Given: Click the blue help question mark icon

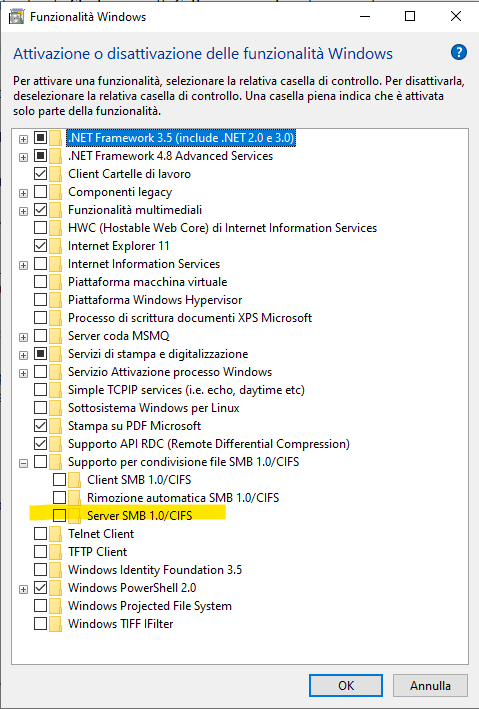Looking at the screenshot, I should (459, 52).
